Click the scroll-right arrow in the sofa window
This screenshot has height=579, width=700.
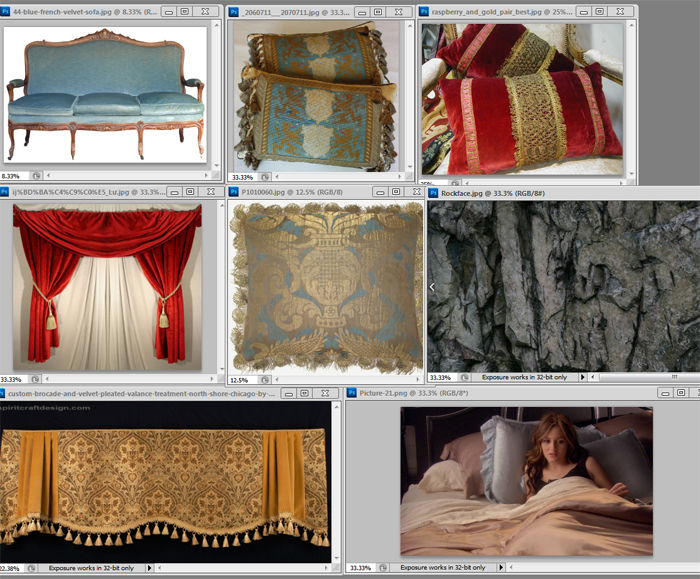point(206,175)
